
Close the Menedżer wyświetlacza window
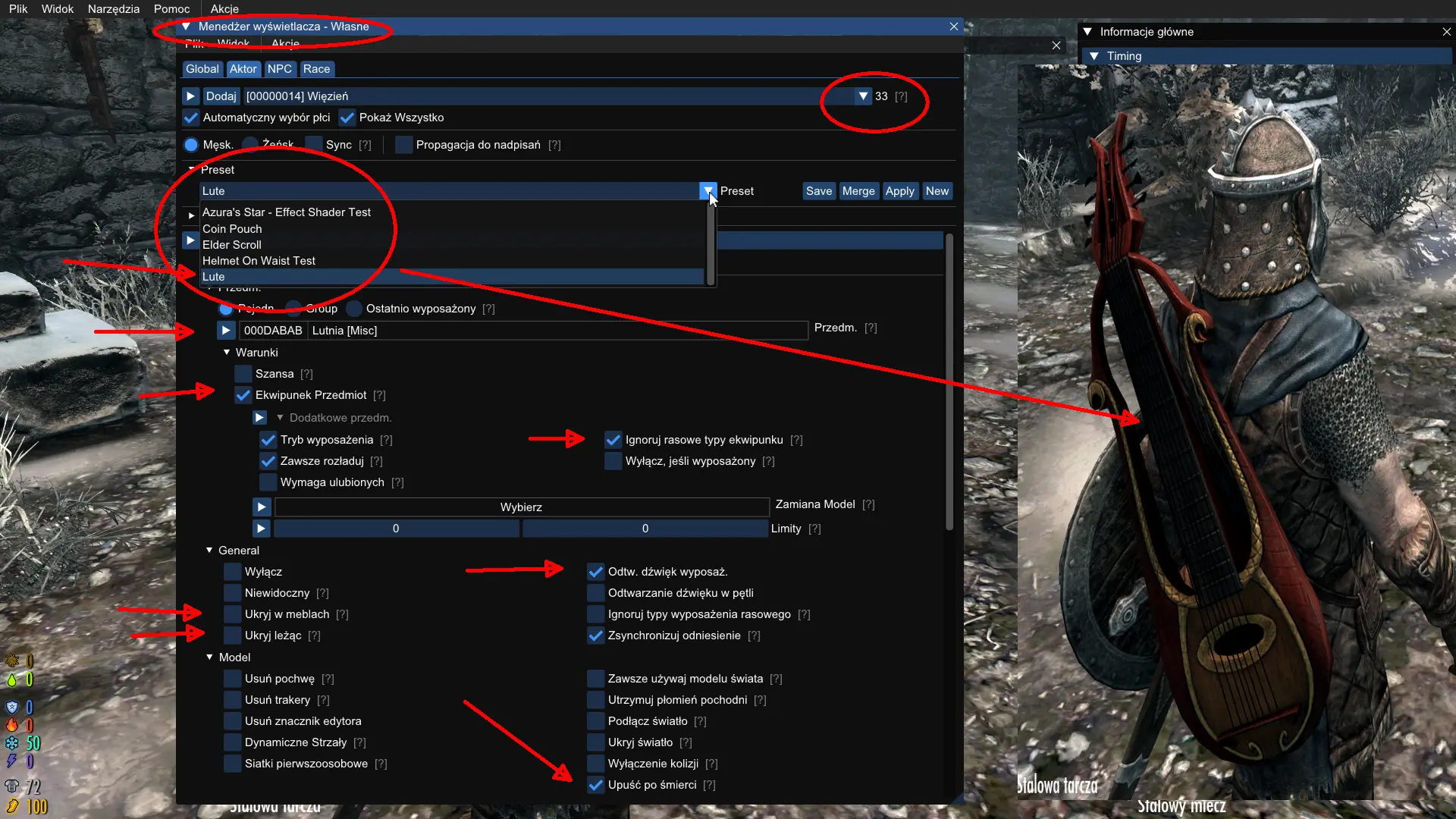(x=954, y=27)
